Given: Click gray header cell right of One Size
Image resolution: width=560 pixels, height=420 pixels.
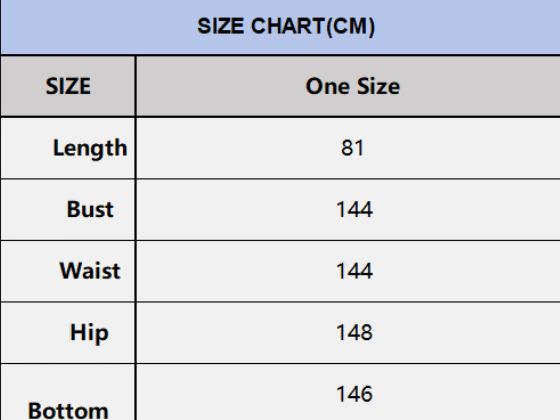Looking at the screenshot, I should click(x=480, y=86).
